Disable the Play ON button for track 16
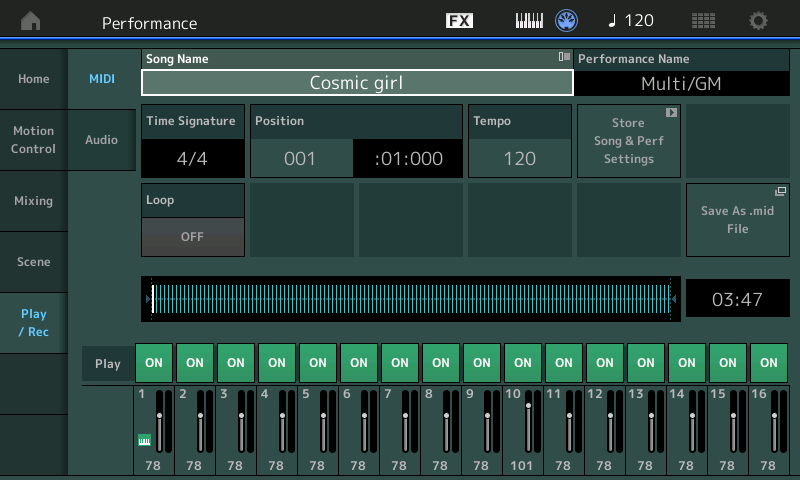The height and width of the screenshot is (480, 800). [768, 363]
